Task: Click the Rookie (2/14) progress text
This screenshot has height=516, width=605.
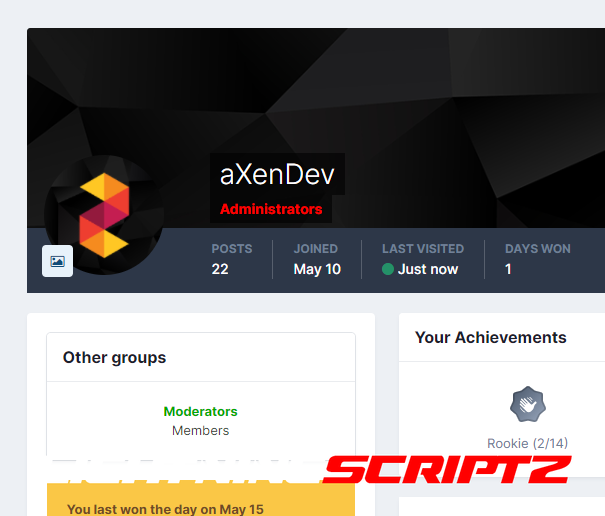Action: [527, 443]
